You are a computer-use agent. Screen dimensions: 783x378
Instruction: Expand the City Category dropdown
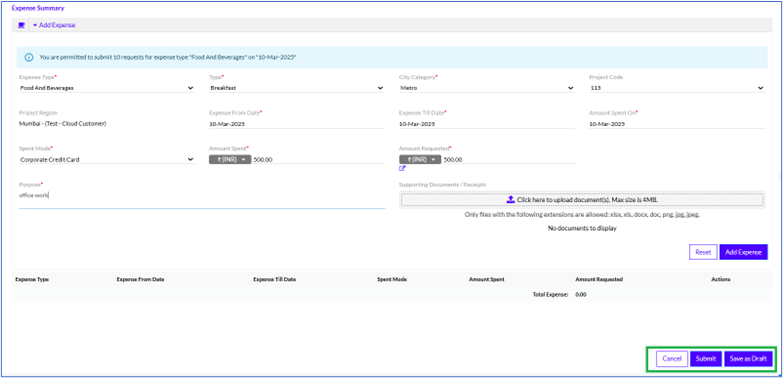coord(487,88)
